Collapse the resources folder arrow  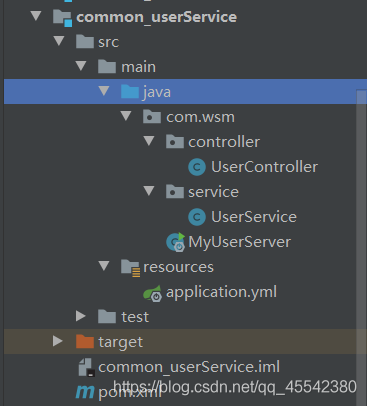tap(104, 266)
